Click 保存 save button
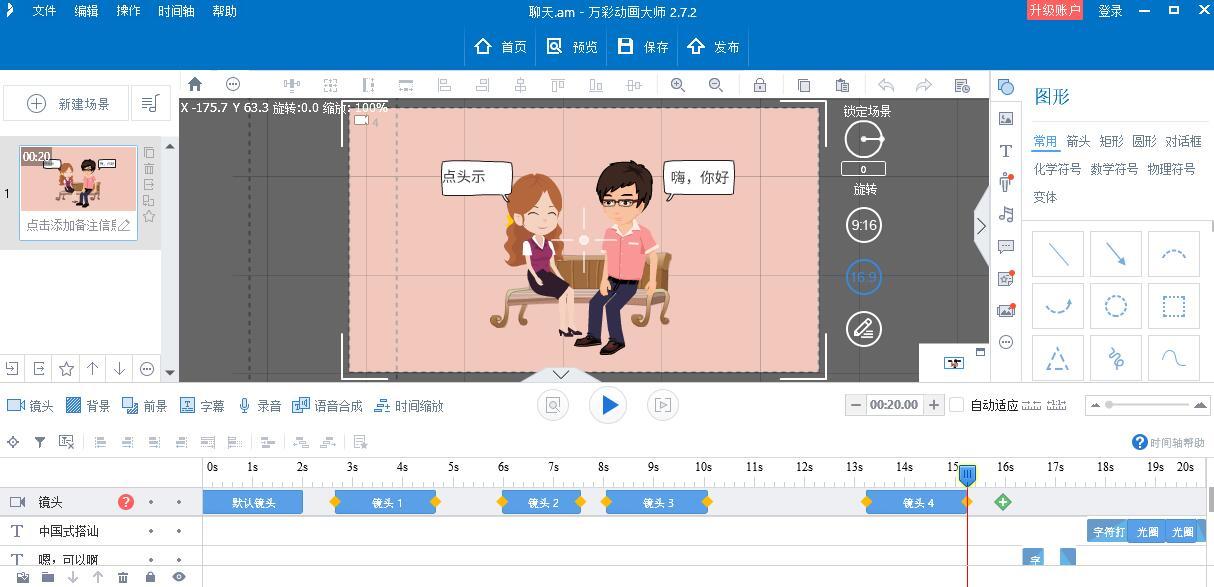The width and height of the screenshot is (1214, 587). click(643, 47)
